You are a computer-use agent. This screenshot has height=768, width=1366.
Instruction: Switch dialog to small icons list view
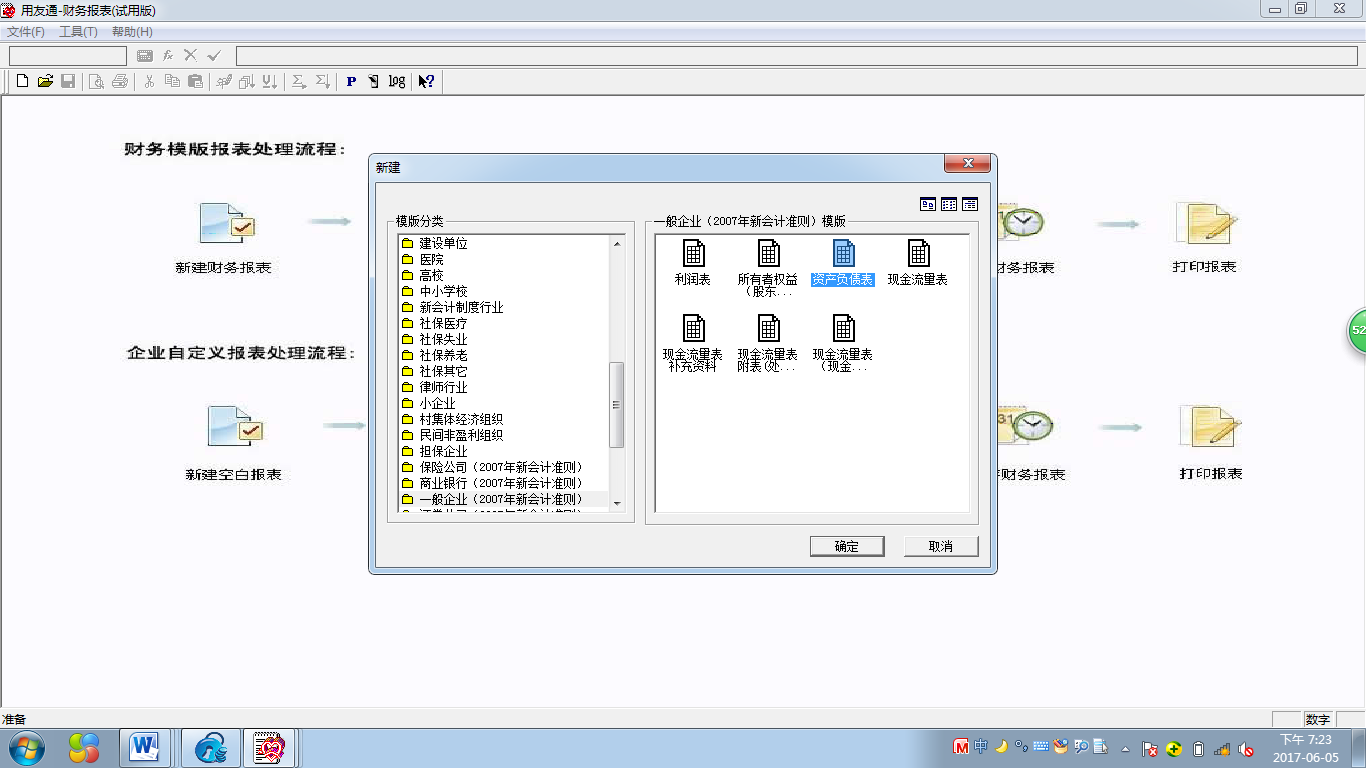pos(949,204)
